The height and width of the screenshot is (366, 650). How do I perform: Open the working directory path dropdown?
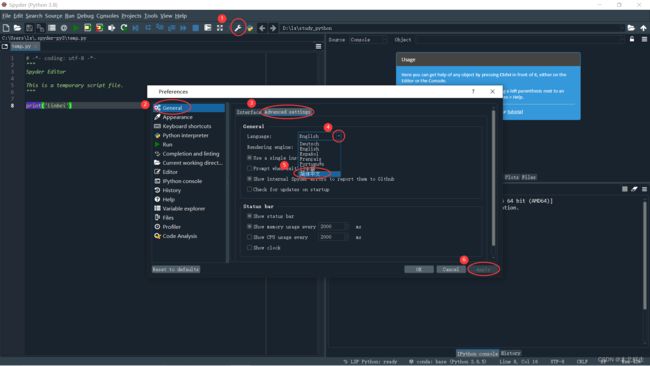tap(452, 28)
